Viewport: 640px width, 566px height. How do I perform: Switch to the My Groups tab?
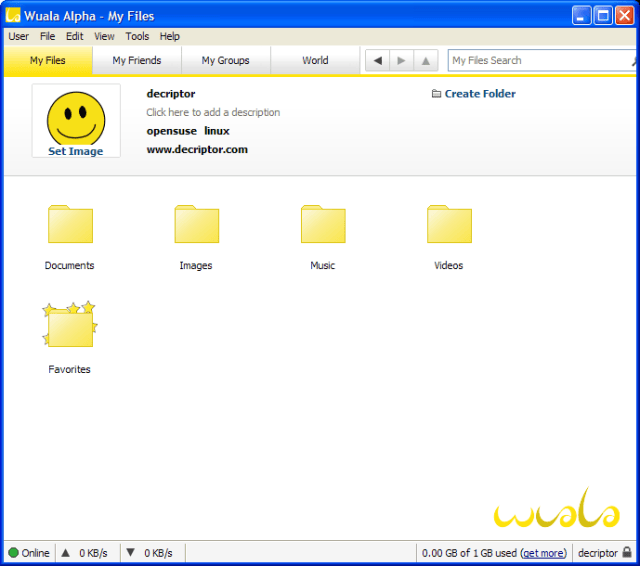pos(226,60)
